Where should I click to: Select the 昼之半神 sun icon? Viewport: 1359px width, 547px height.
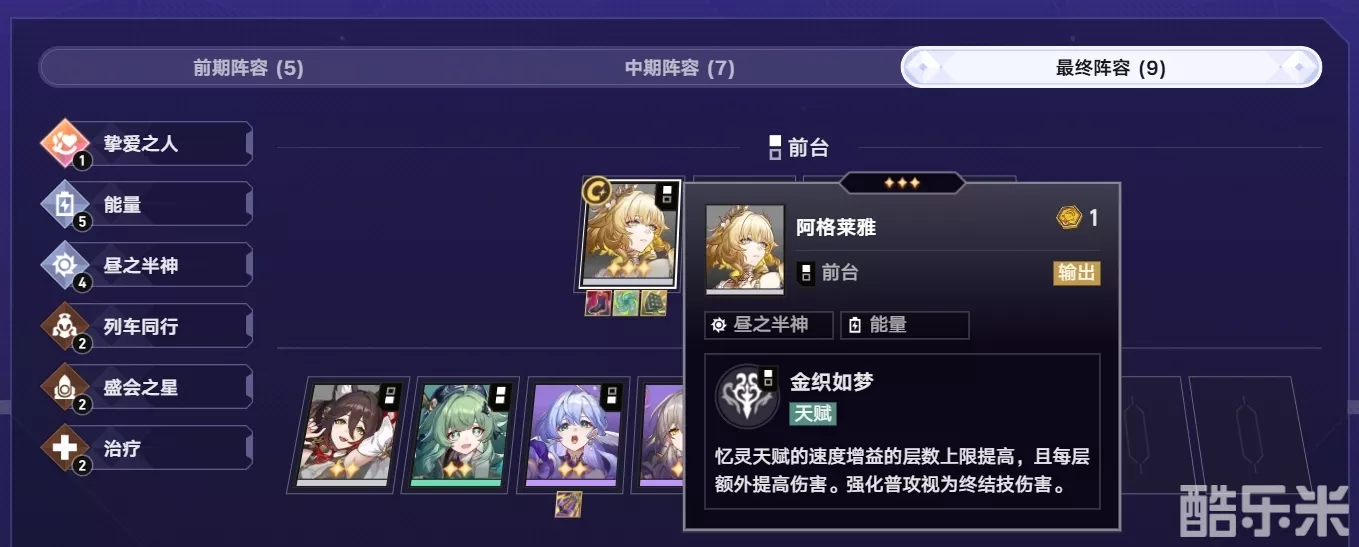coord(65,266)
